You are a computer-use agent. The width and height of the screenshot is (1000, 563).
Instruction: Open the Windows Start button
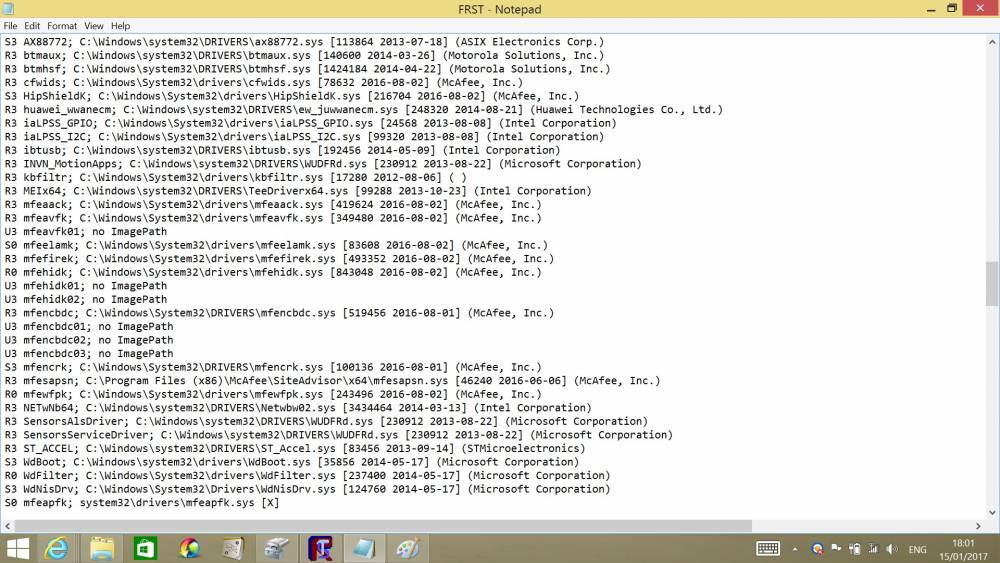tap(18, 548)
